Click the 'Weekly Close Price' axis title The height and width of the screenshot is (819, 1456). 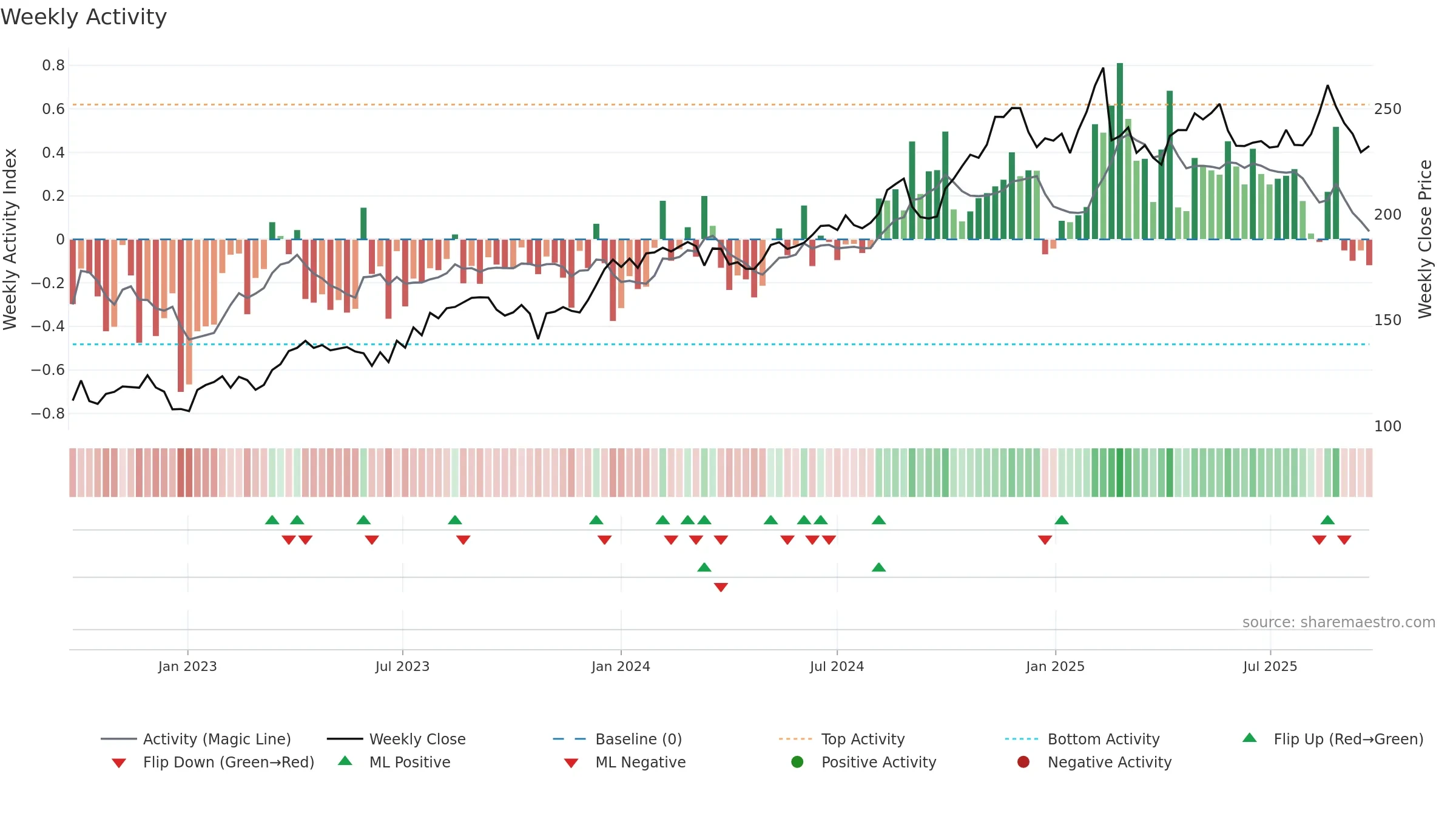pos(1425,239)
